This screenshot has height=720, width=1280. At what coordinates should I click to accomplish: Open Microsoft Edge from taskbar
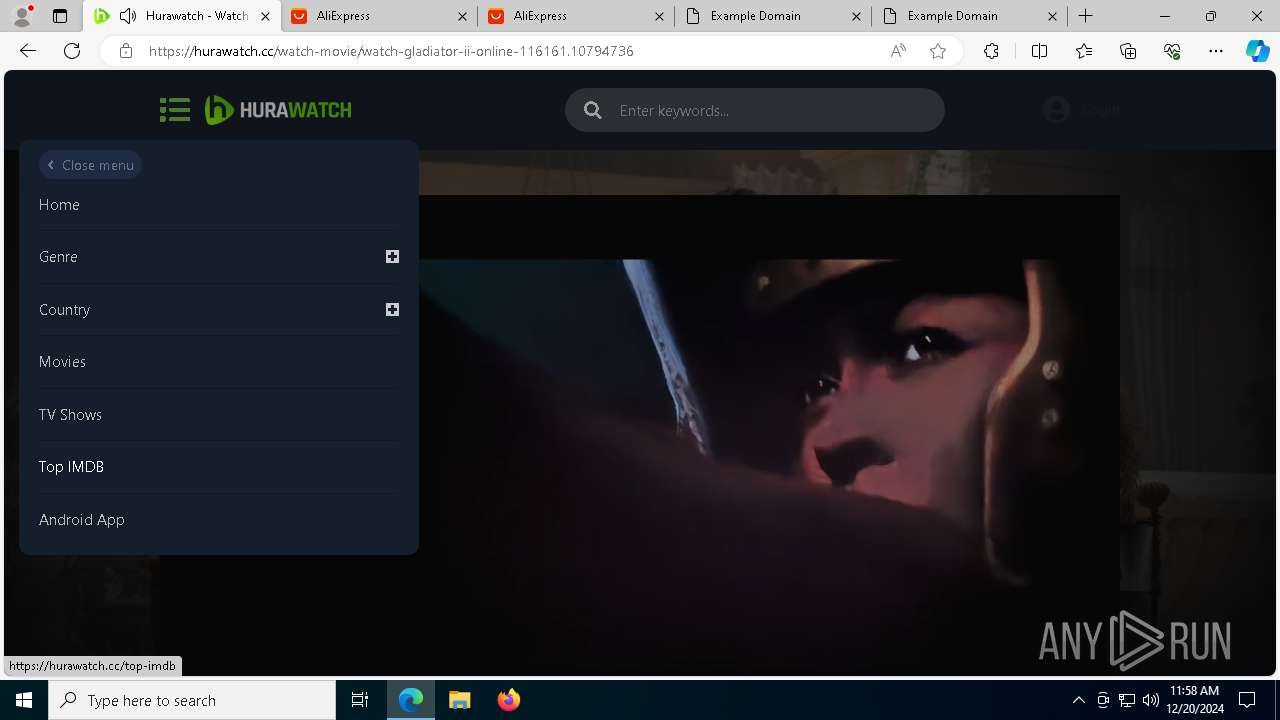click(x=411, y=700)
